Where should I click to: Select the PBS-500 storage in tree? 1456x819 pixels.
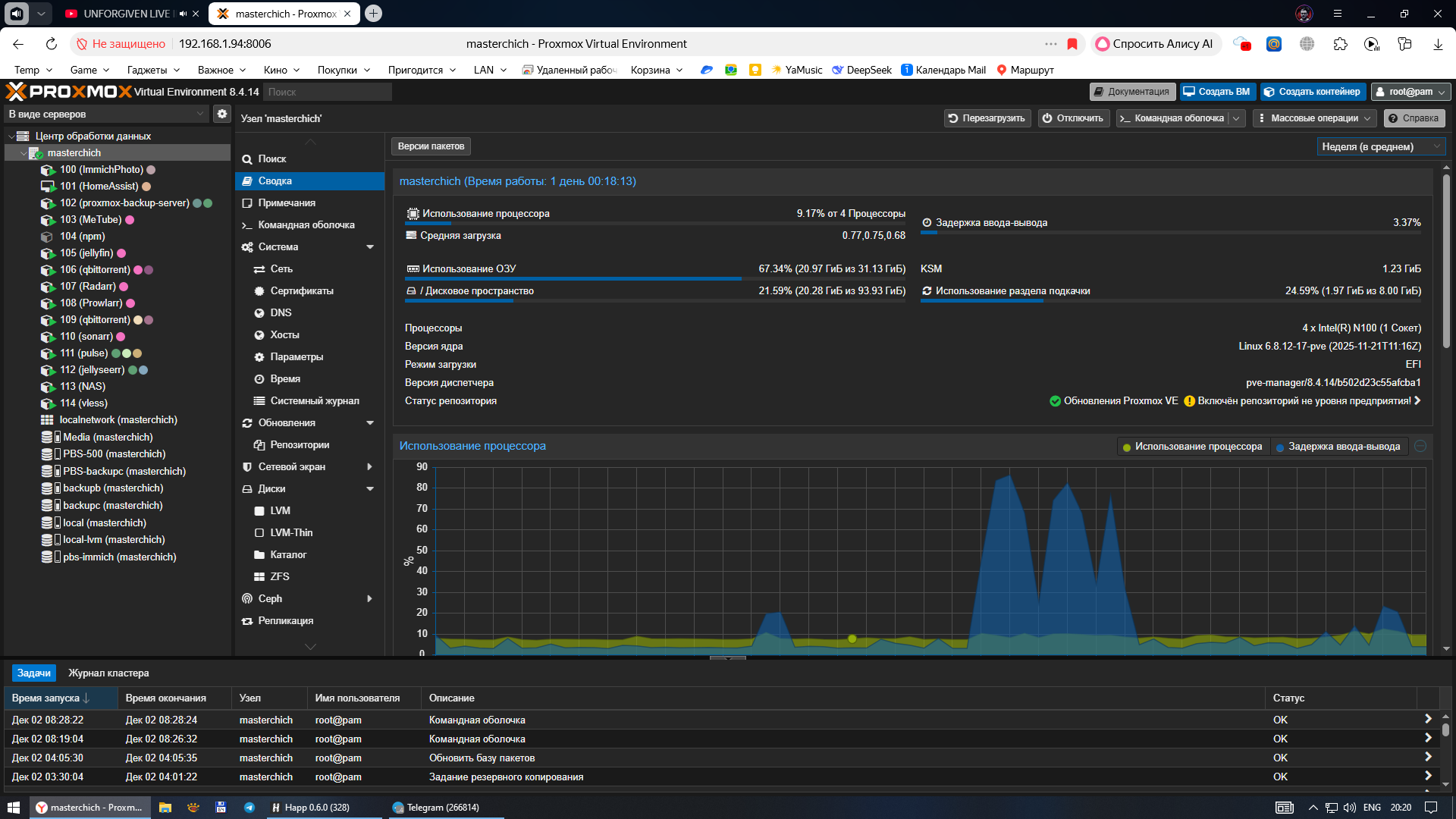[x=114, y=453]
